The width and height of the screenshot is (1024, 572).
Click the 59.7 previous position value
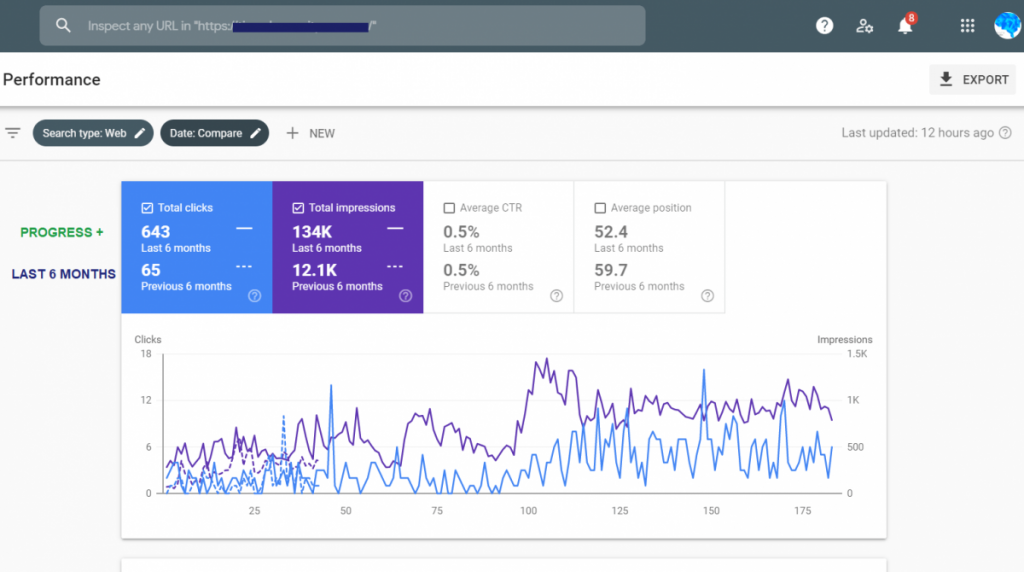[611, 270]
